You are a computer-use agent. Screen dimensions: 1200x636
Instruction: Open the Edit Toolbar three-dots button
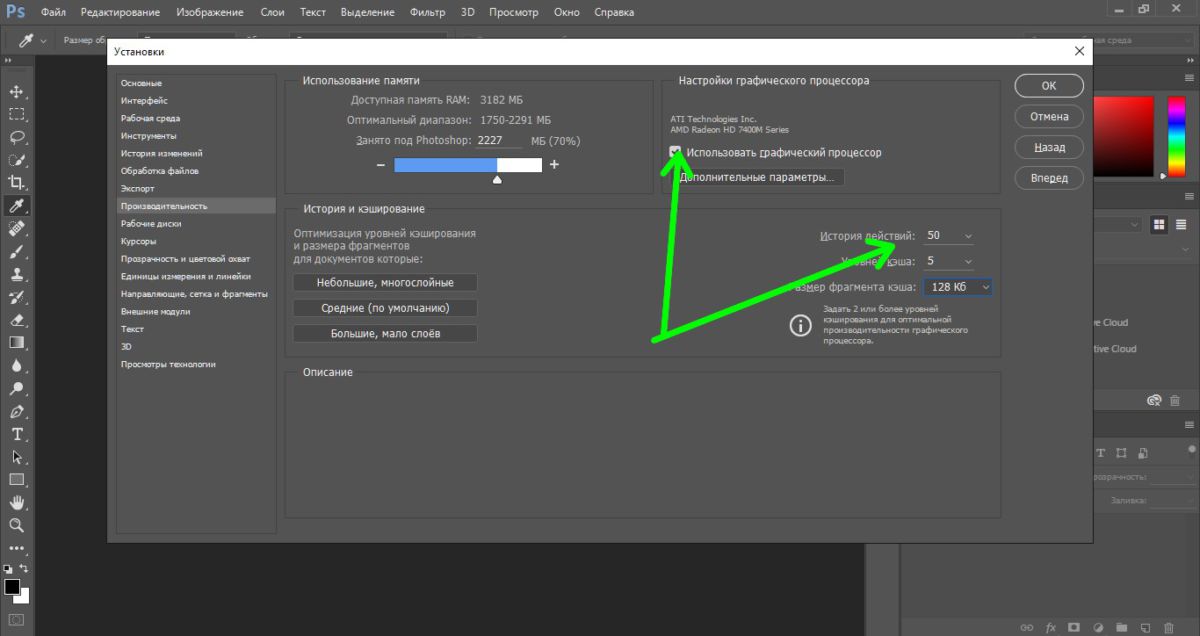tap(17, 548)
